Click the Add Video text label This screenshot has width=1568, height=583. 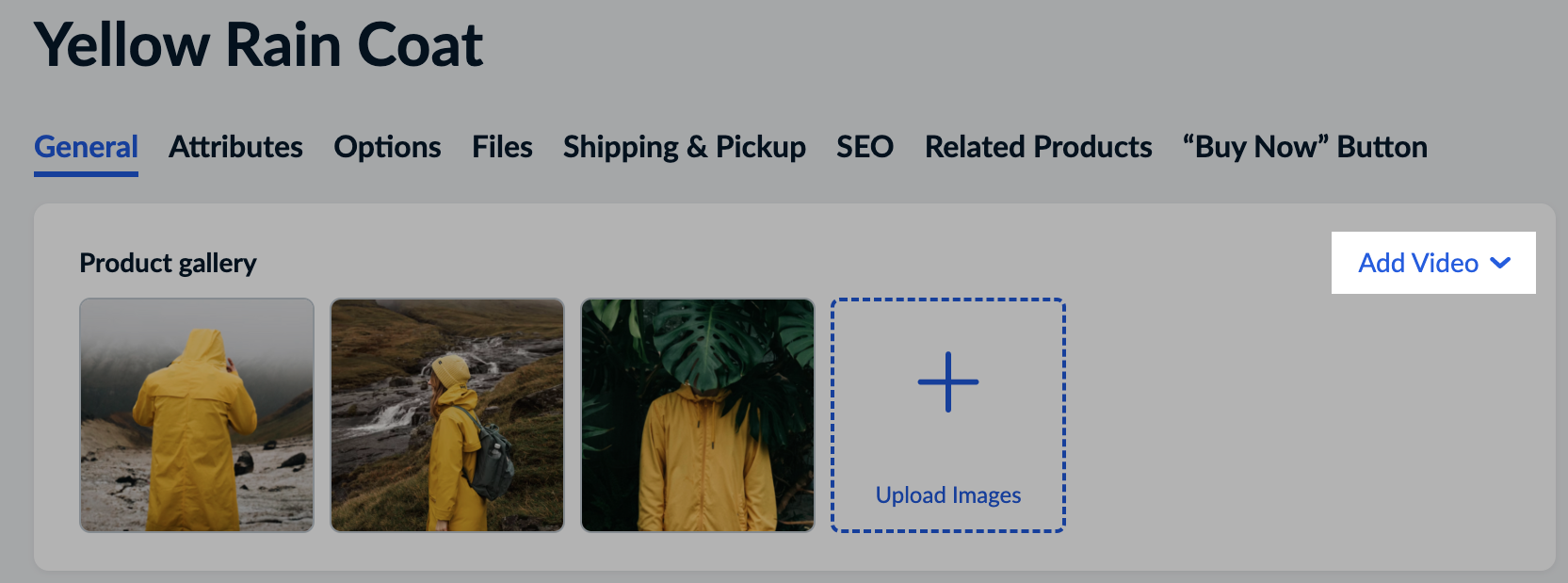(1418, 263)
